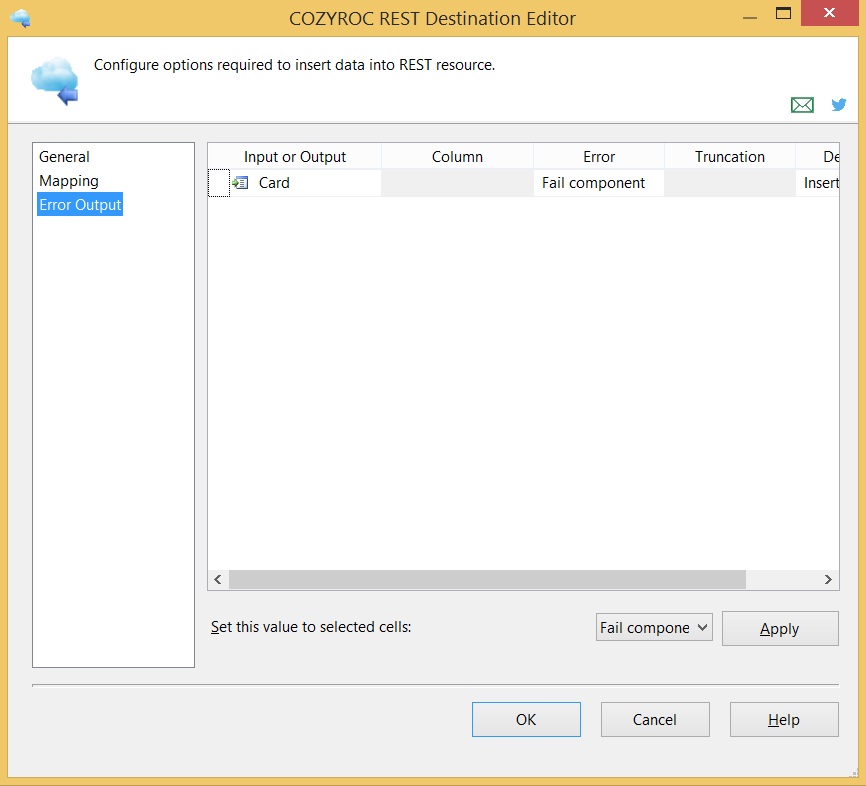Click the Error column header

click(x=599, y=157)
